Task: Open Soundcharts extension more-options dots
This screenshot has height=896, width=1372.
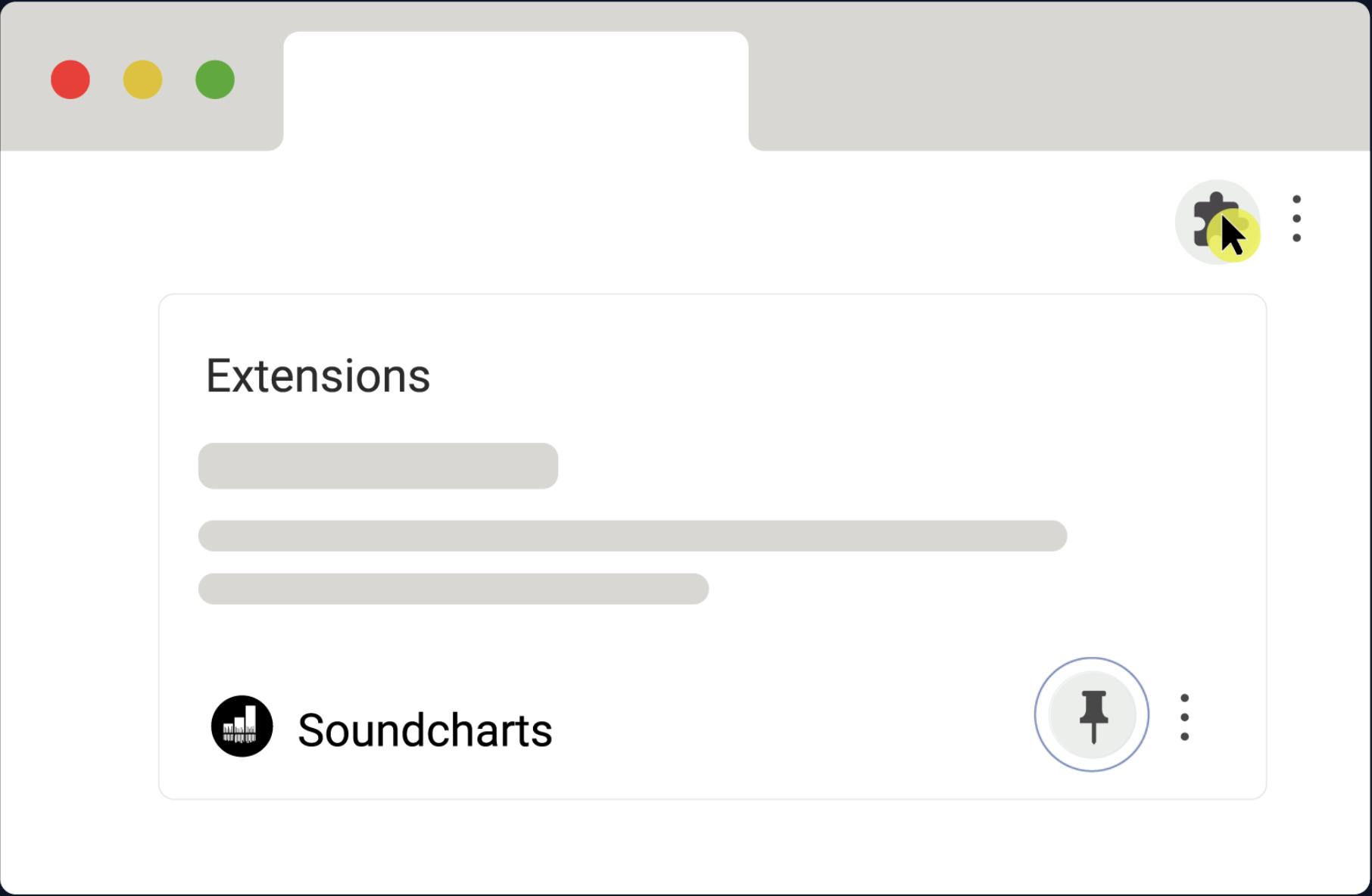Action: click(x=1184, y=717)
